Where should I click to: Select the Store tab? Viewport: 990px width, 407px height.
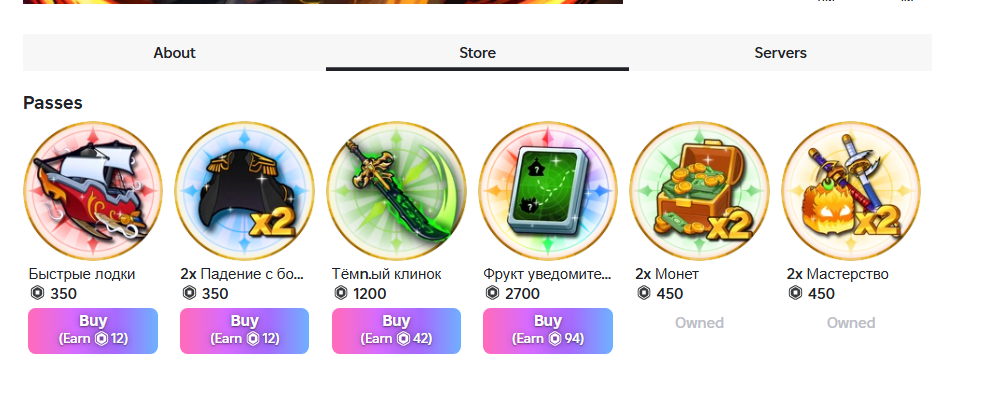point(477,52)
